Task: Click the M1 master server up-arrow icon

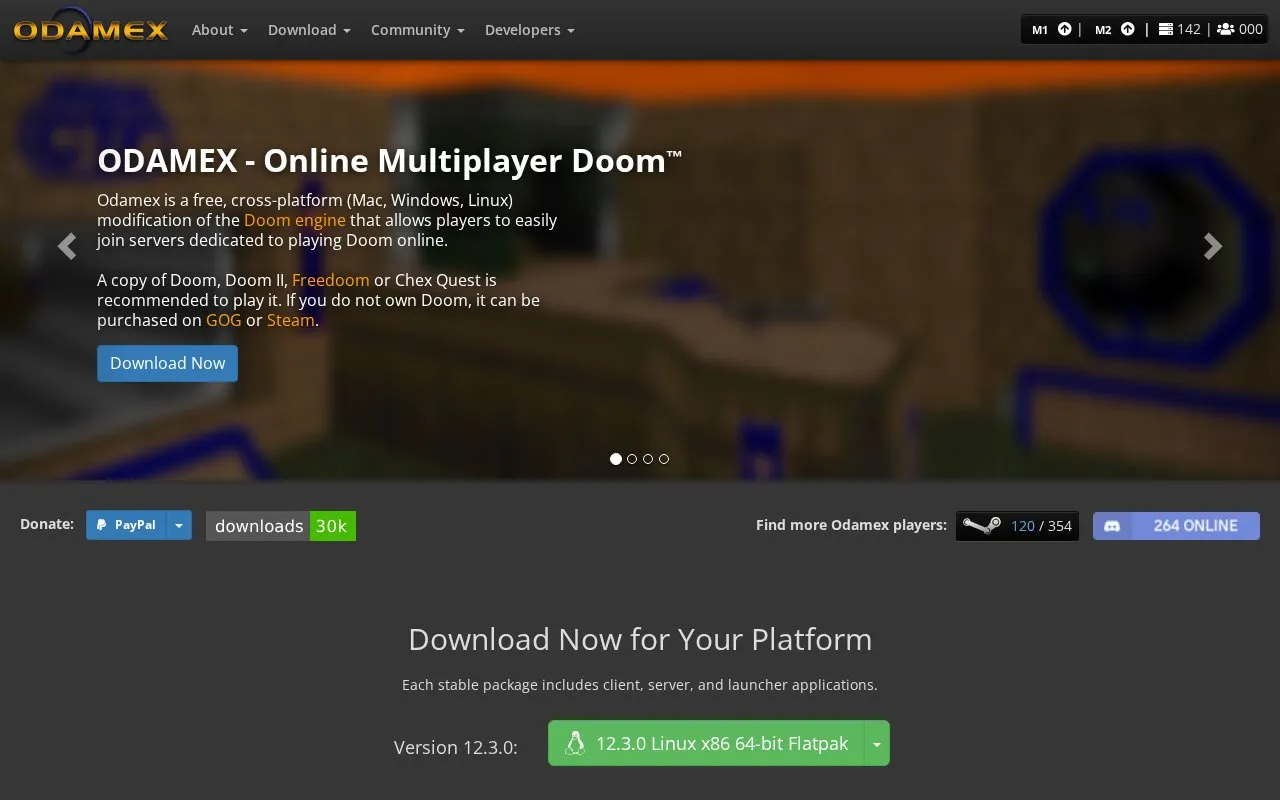Action: point(1065,29)
